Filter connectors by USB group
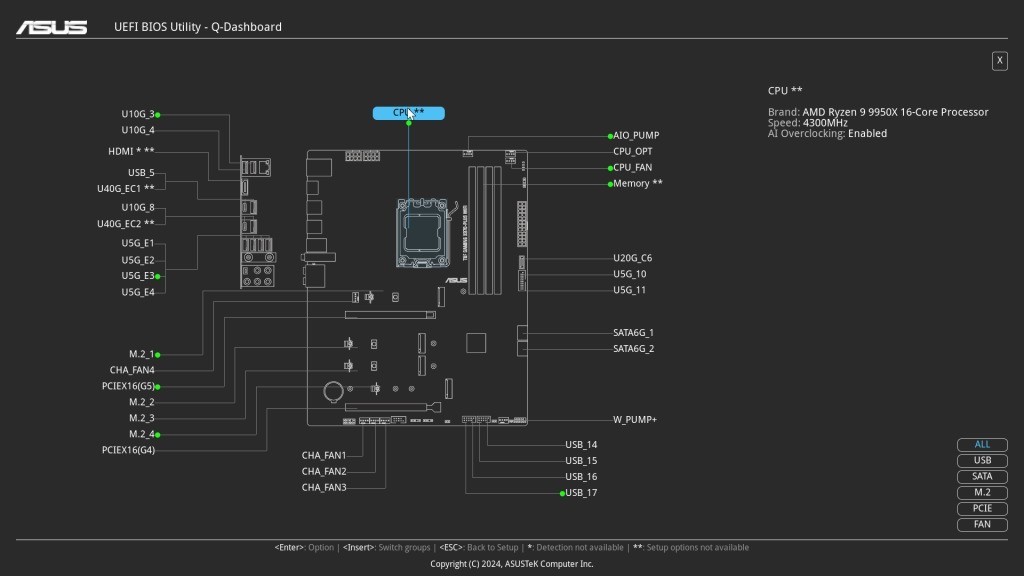This screenshot has width=1024, height=576. click(982, 461)
